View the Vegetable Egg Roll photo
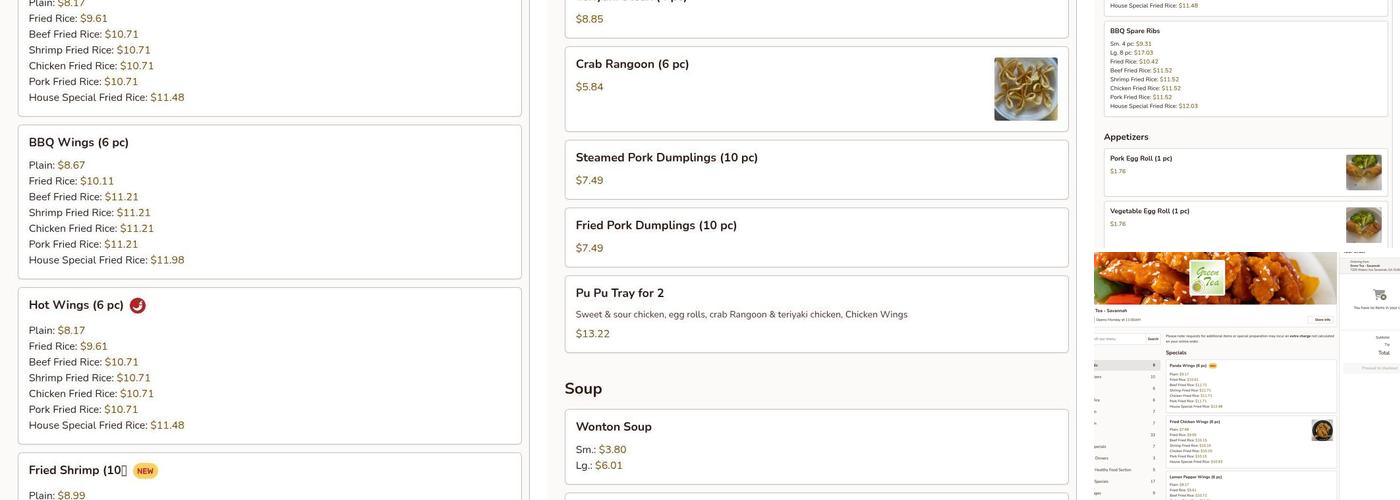Image resolution: width=1400 pixels, height=500 pixels. 1363,225
